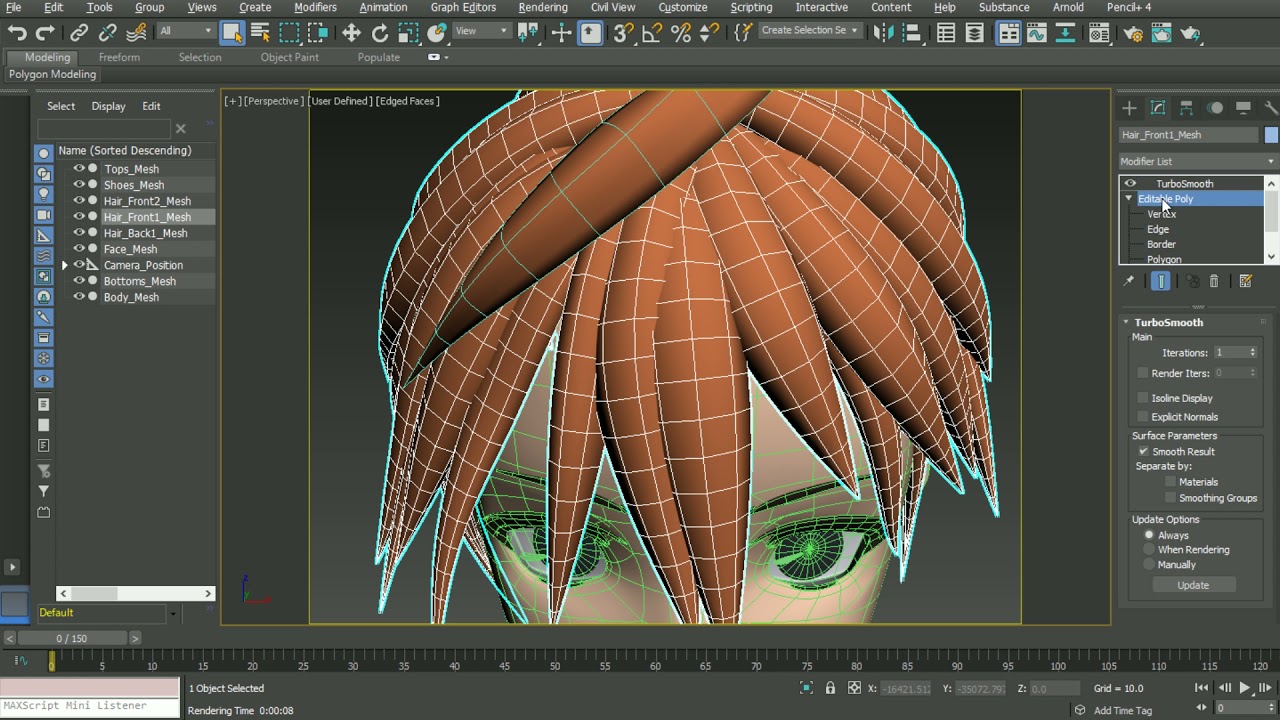Image resolution: width=1280 pixels, height=720 pixels.
Task: Select the When Rendering update option
Action: point(1149,550)
